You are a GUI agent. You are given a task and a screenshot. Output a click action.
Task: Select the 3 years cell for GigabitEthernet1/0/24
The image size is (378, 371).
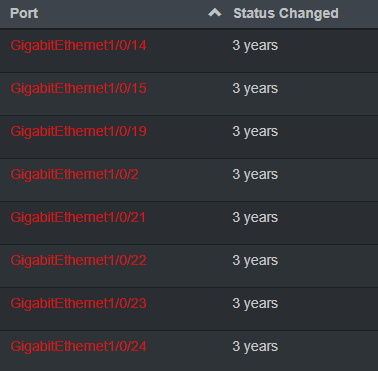coord(255,347)
